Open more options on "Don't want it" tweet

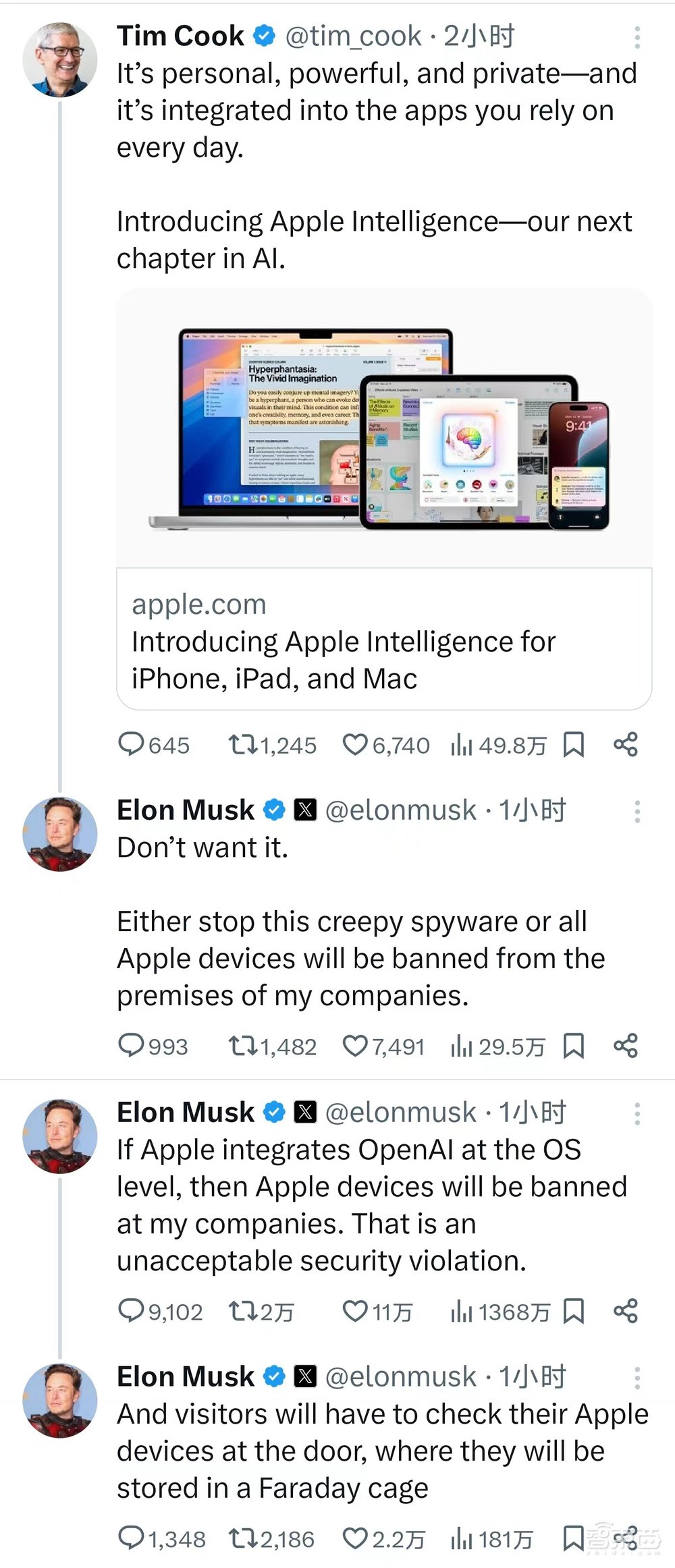[x=637, y=812]
